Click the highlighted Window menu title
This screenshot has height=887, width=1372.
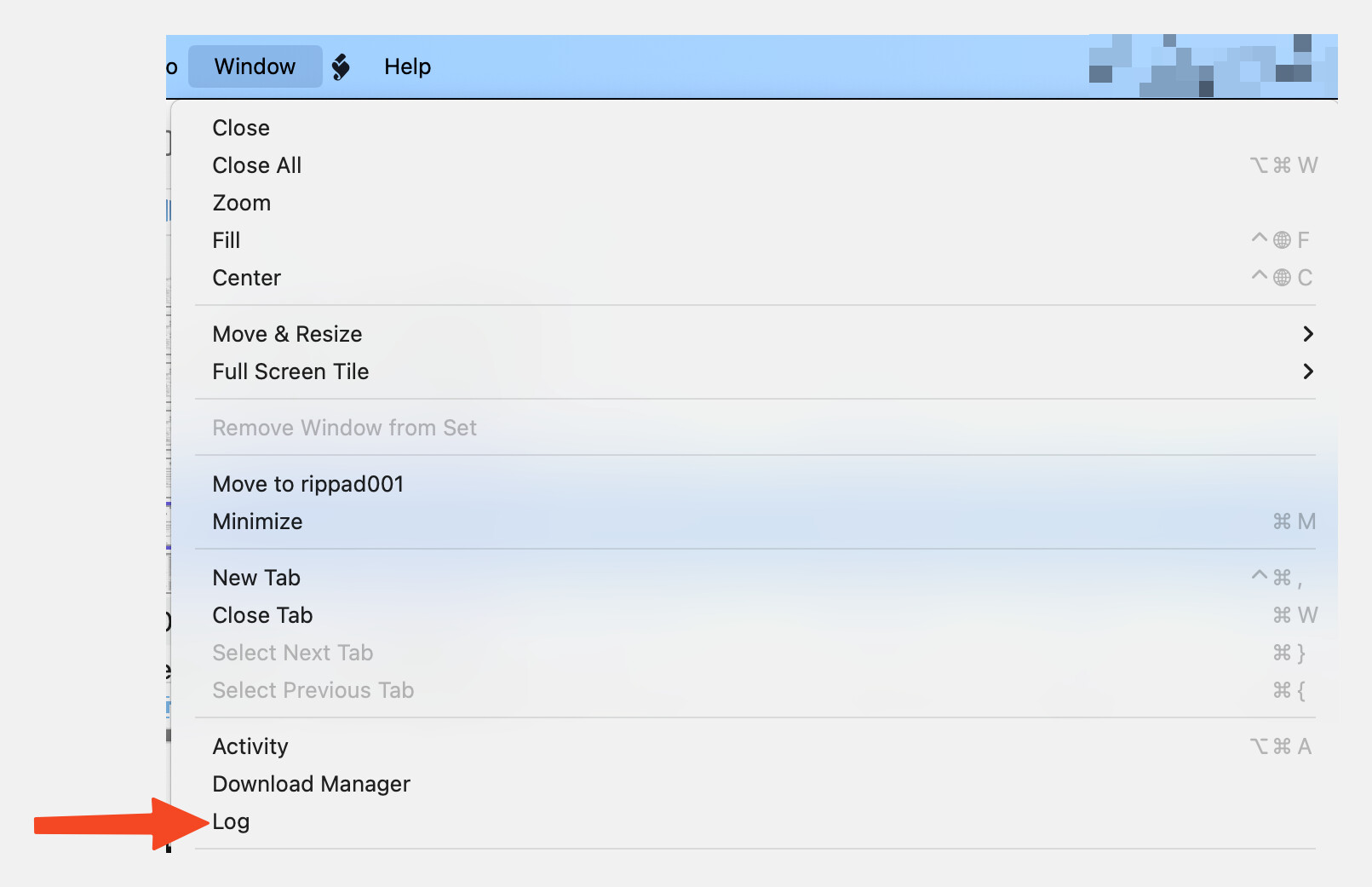click(255, 66)
